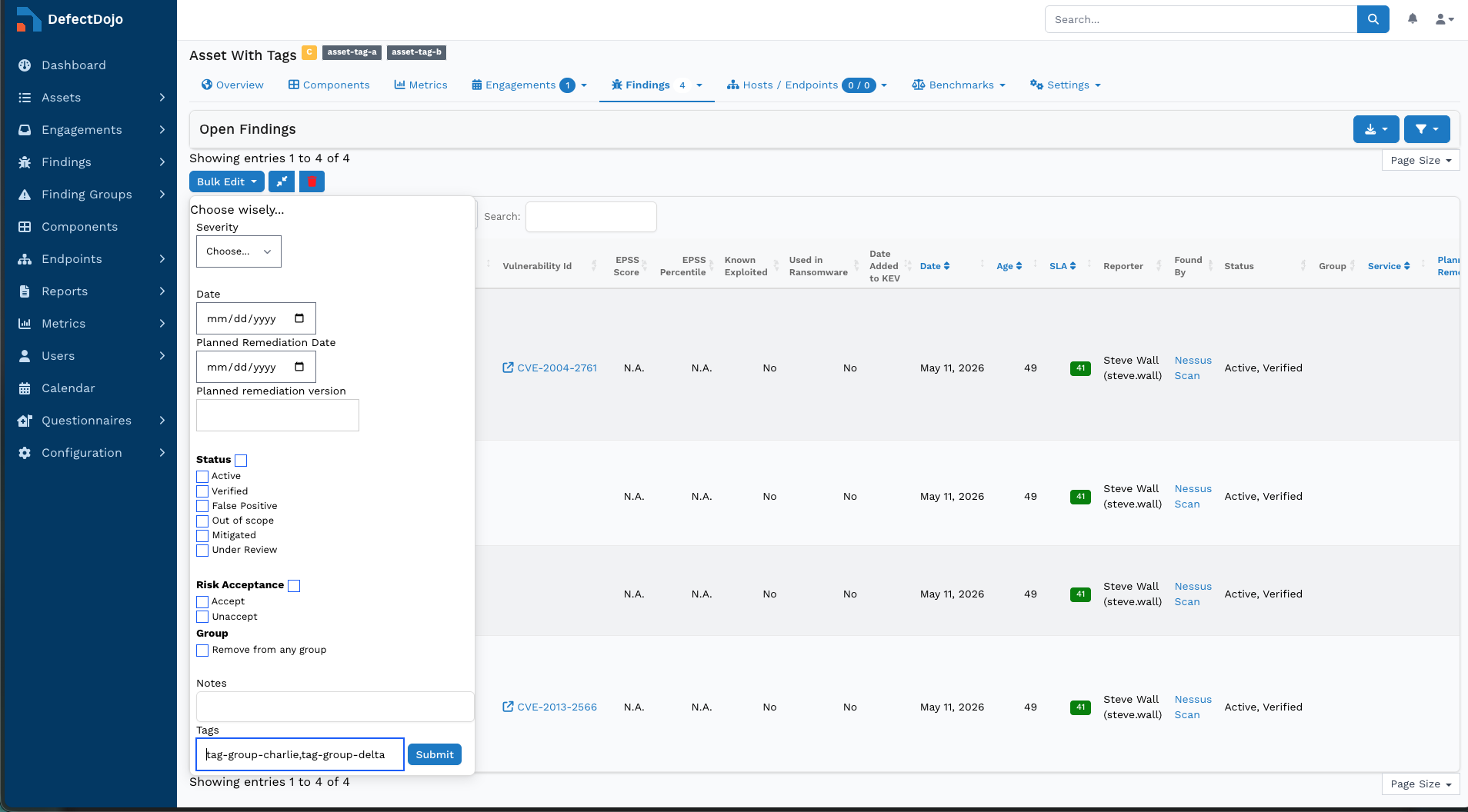Viewport: 1468px width, 812px height.
Task: Click the SLA badge 41 for CVE-2004-2761
Action: pyautogui.click(x=1080, y=368)
